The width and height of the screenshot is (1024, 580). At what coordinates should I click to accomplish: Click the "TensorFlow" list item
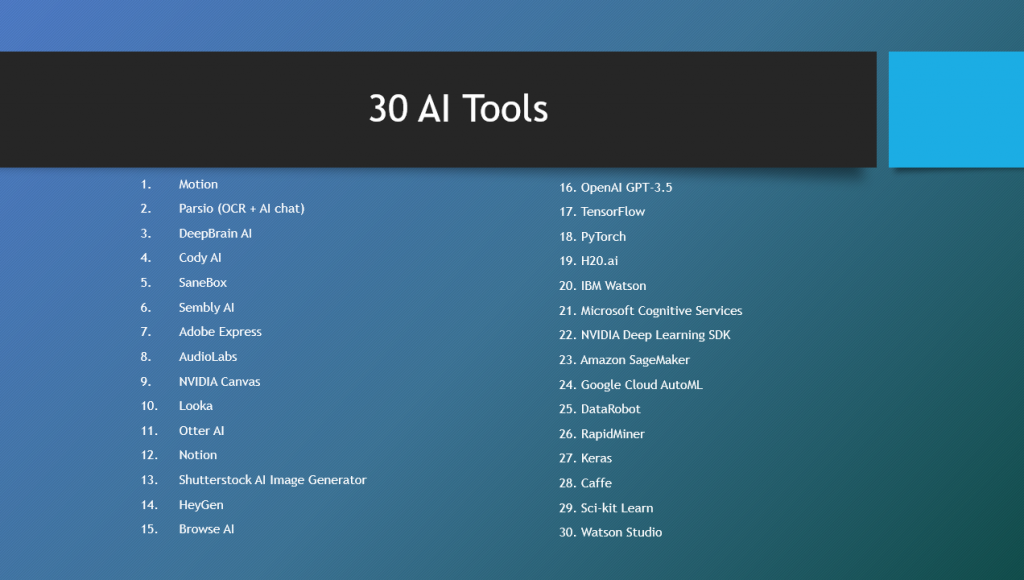[x=612, y=212]
